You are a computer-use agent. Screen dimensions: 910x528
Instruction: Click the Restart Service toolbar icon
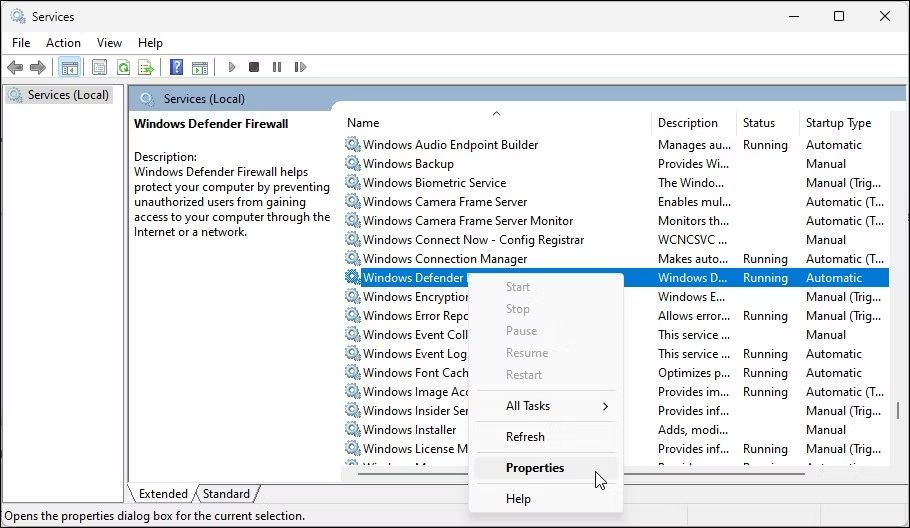click(x=300, y=67)
